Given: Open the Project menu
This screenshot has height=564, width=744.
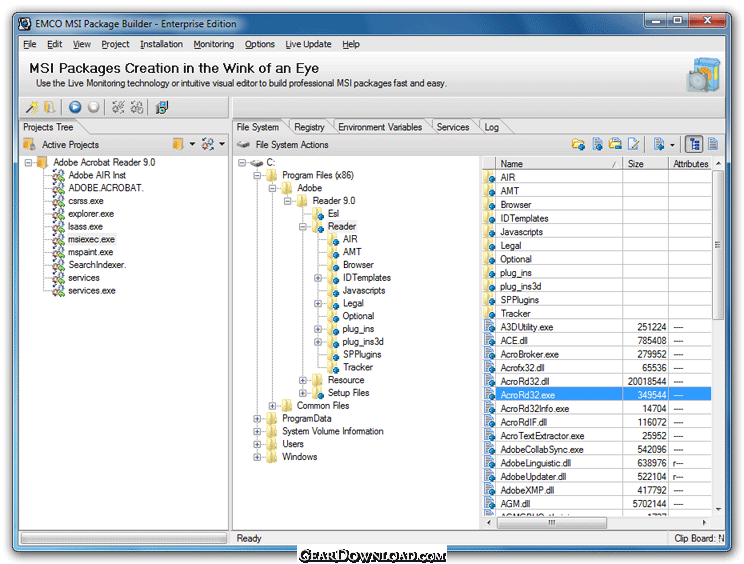Looking at the screenshot, I should (115, 44).
